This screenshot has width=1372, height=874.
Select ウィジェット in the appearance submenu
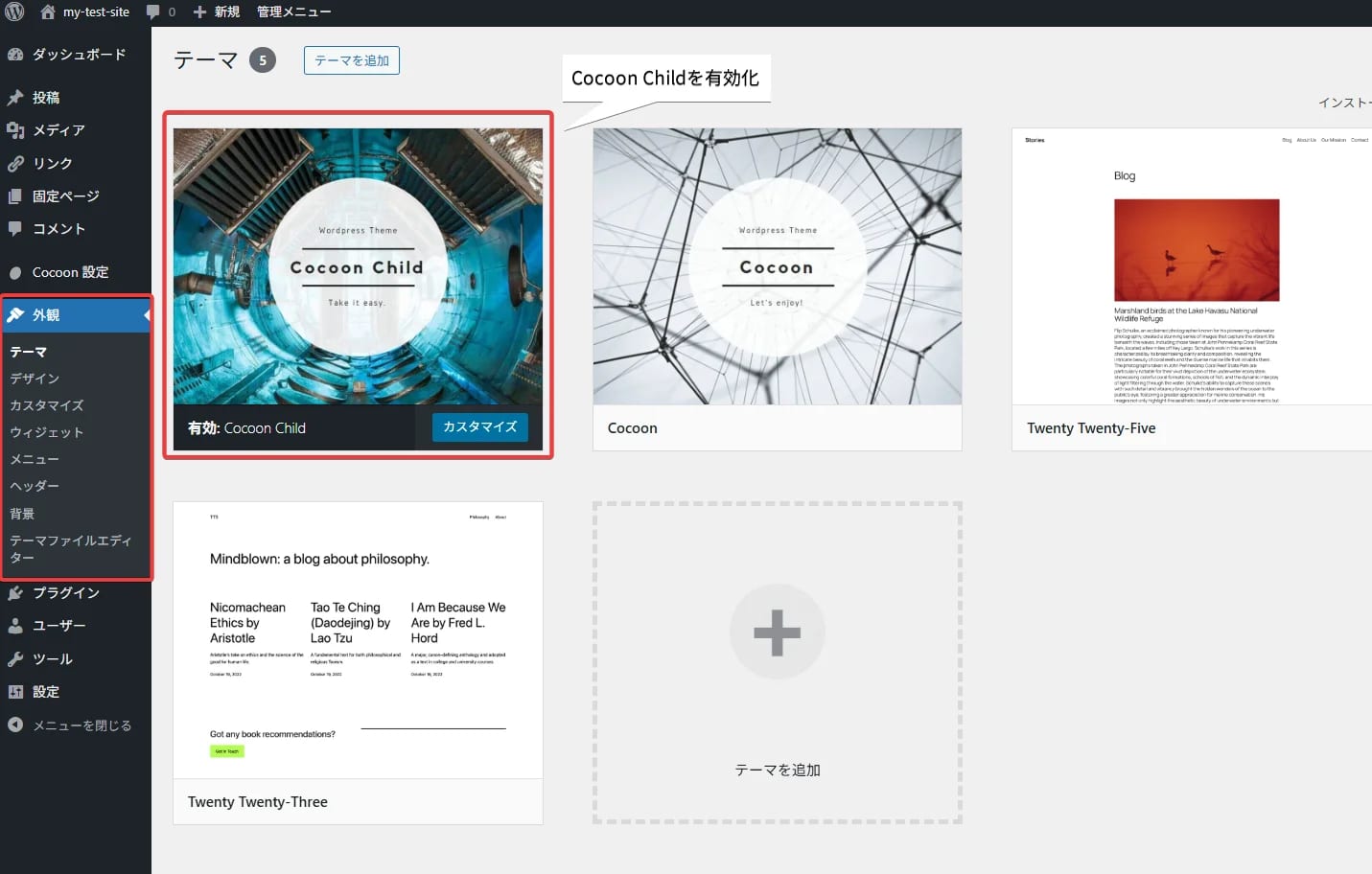(x=47, y=432)
